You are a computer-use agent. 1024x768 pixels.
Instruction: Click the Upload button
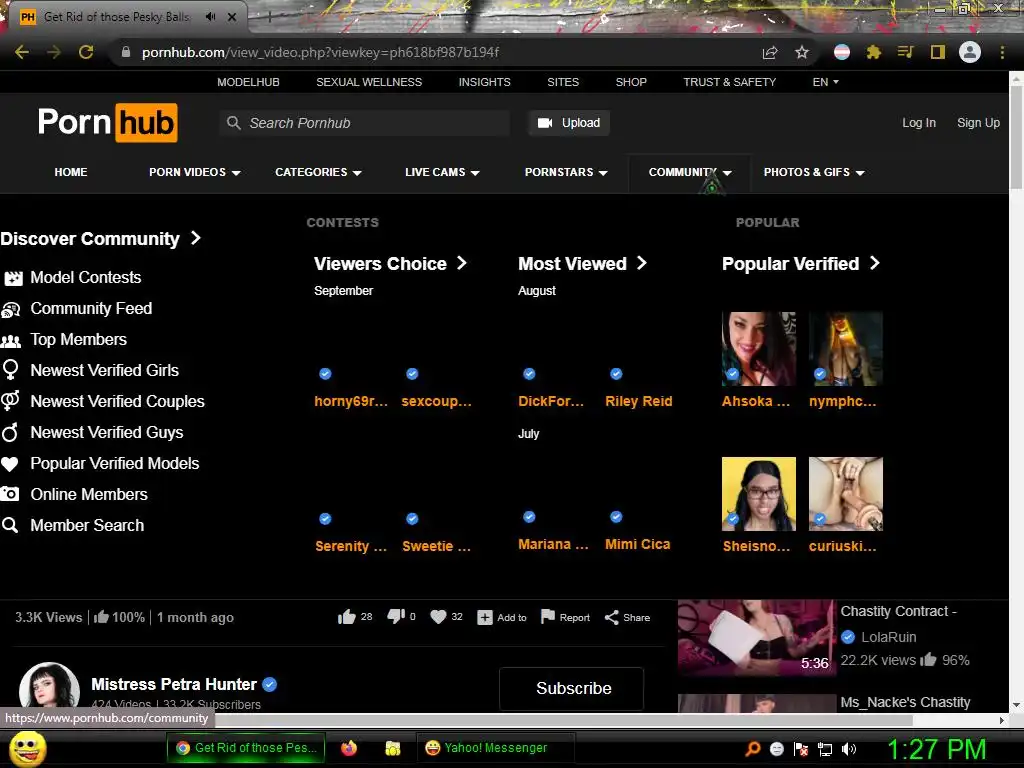pyautogui.click(x=569, y=123)
